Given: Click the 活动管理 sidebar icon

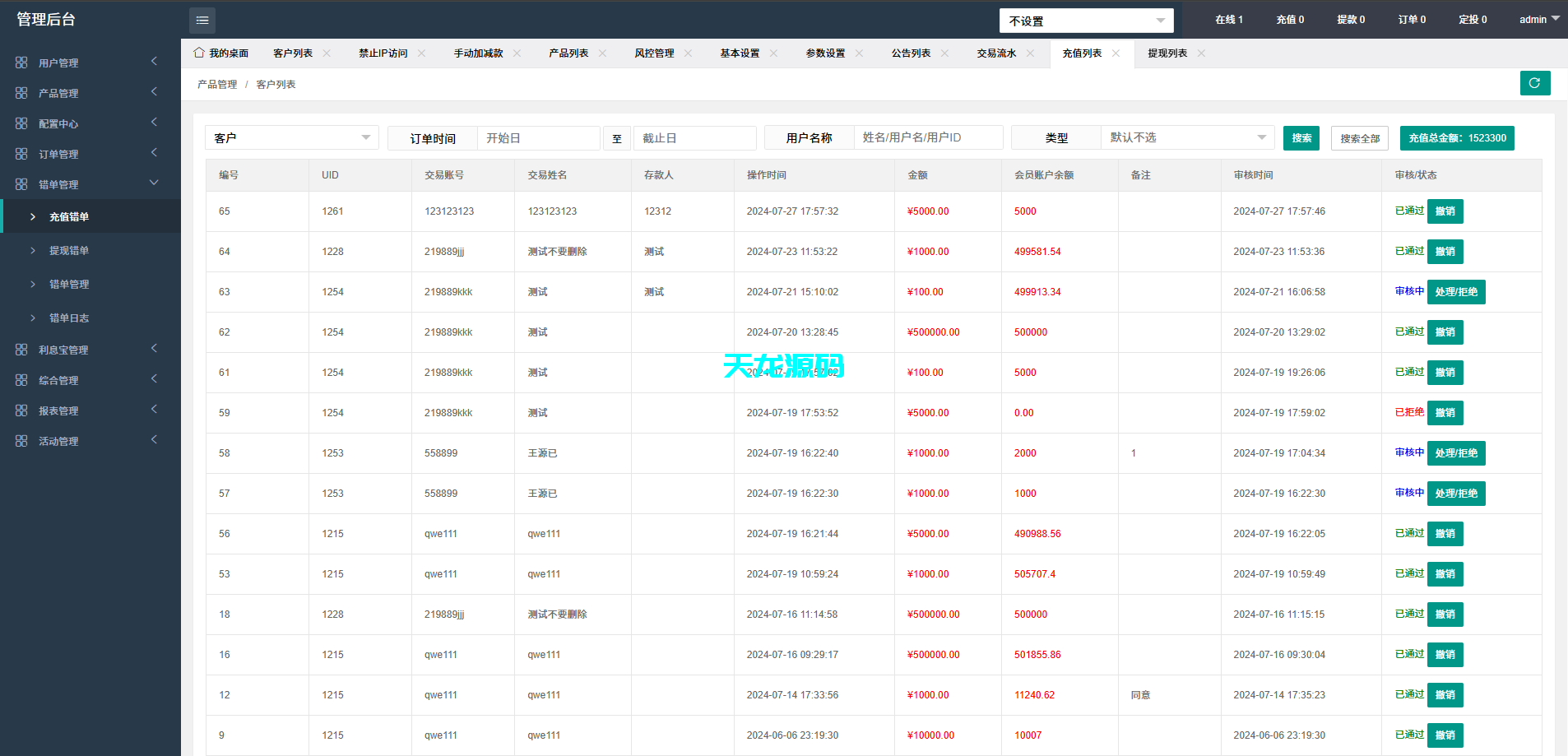Looking at the screenshot, I should pyautogui.click(x=22, y=440).
